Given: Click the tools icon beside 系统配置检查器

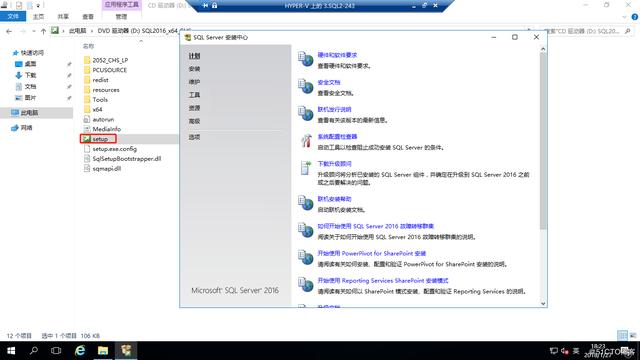Looking at the screenshot, I should click(305, 140).
